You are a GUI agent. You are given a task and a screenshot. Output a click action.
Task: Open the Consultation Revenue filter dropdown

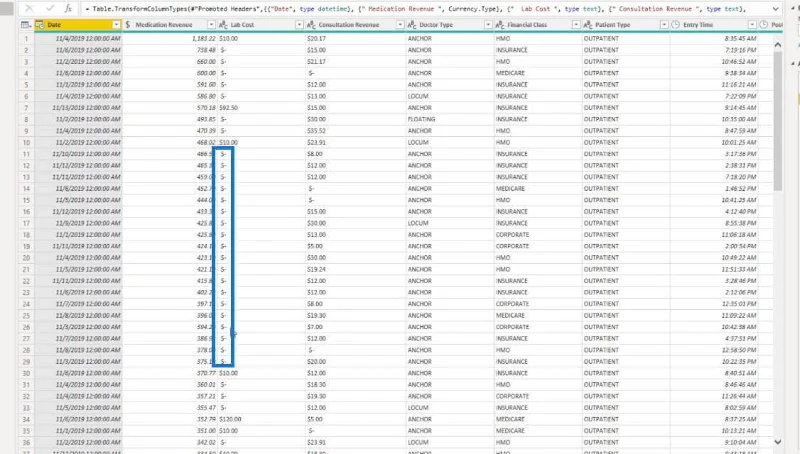[400, 24]
